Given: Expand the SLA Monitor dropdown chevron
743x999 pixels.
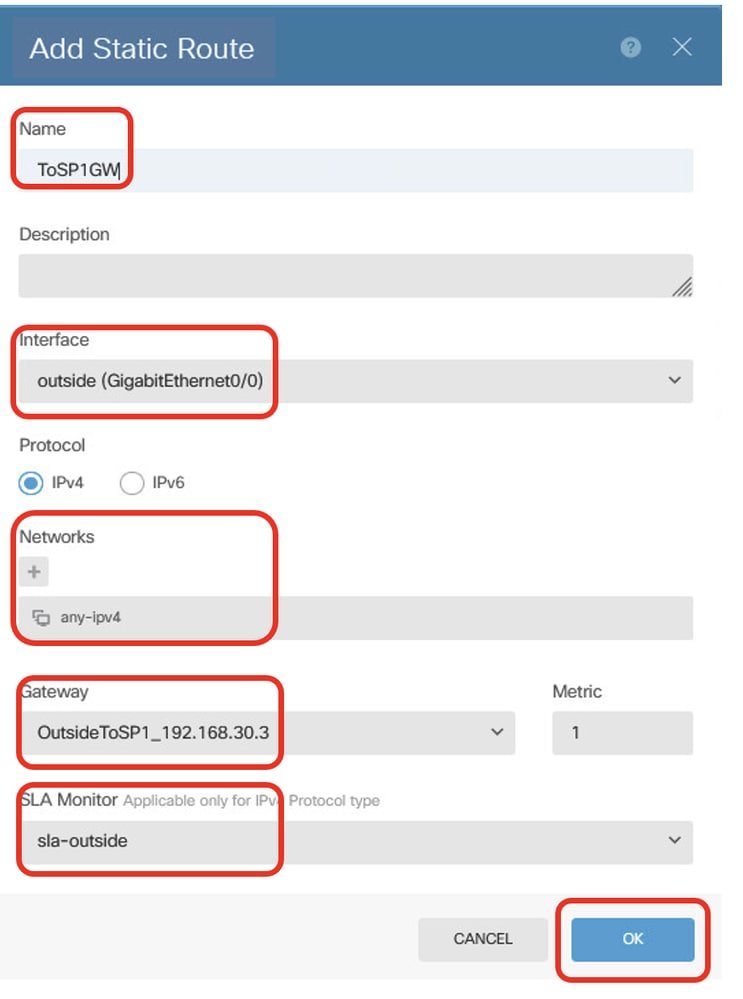Looking at the screenshot, I should tap(674, 840).
